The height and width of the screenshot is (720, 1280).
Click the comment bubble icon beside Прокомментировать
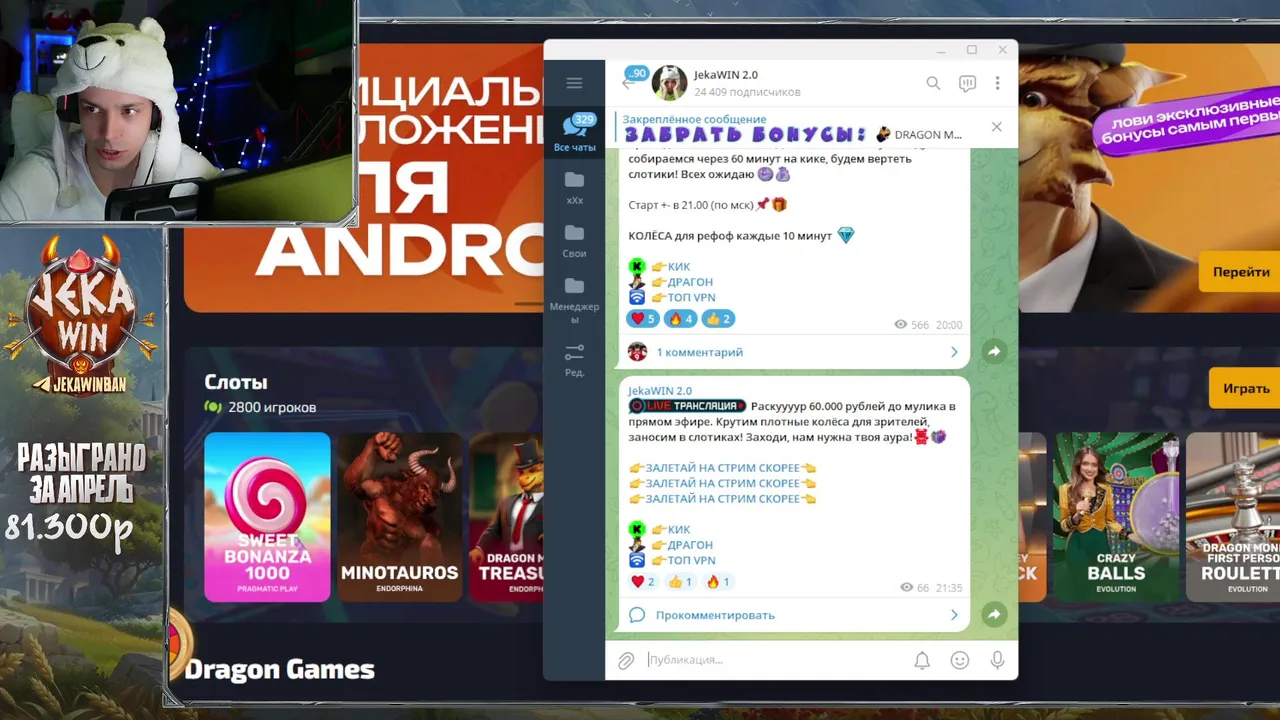[x=637, y=615]
